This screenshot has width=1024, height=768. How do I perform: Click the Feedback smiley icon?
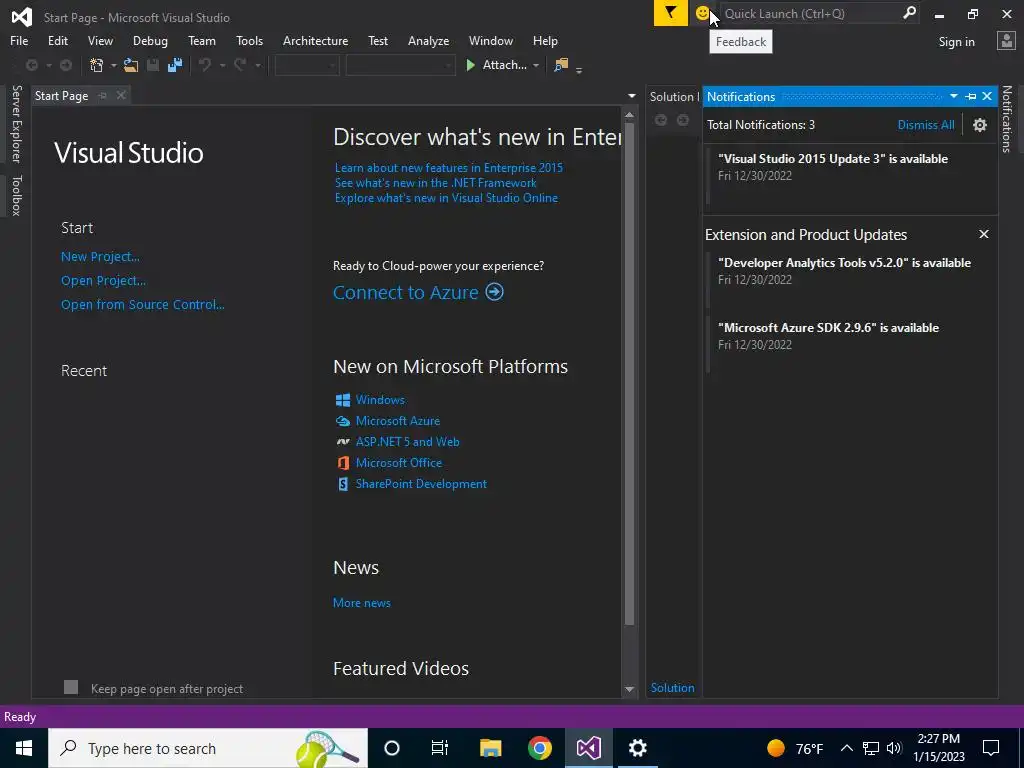point(702,13)
